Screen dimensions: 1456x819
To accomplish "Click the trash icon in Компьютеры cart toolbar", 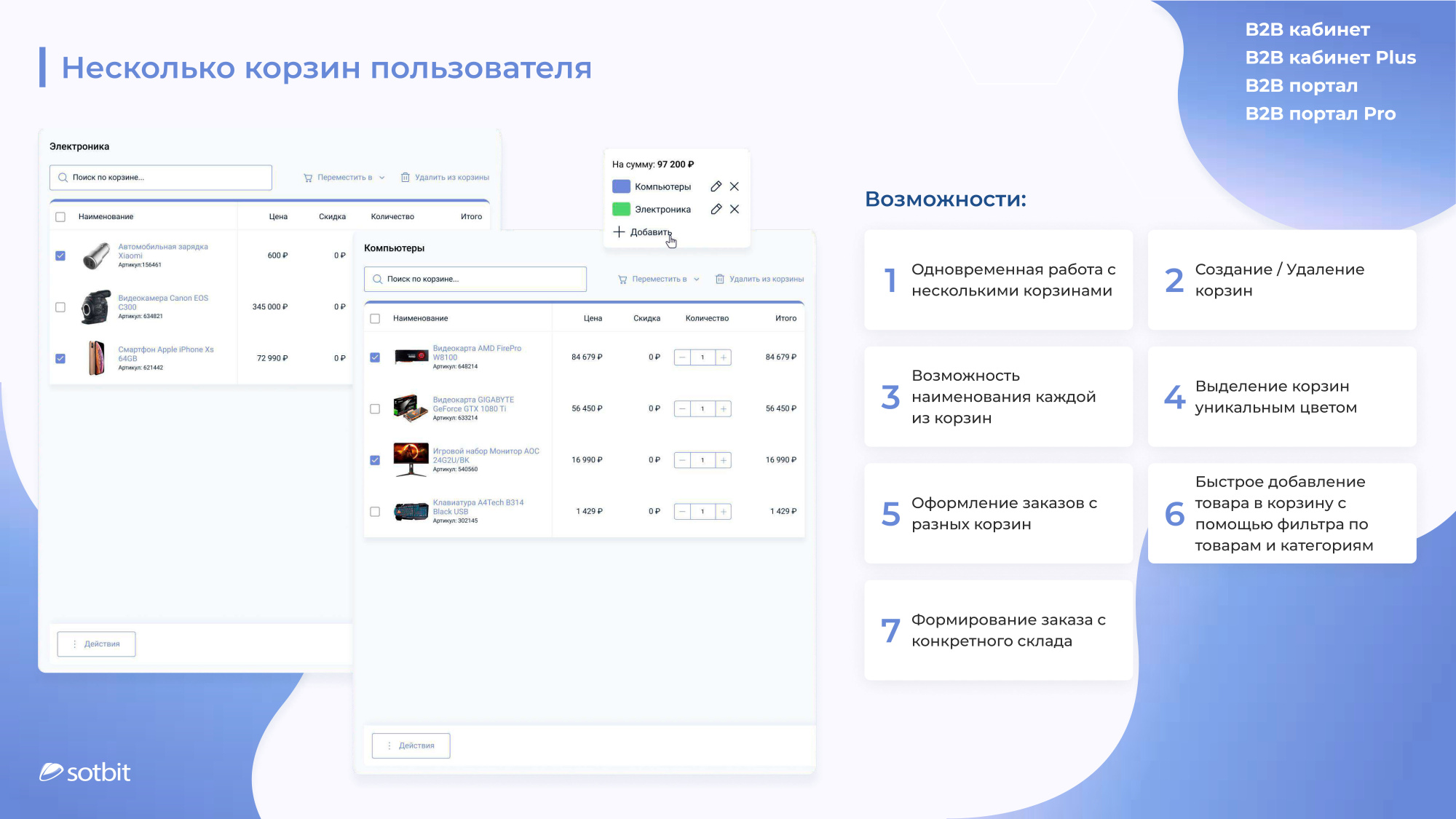I will click(x=719, y=279).
